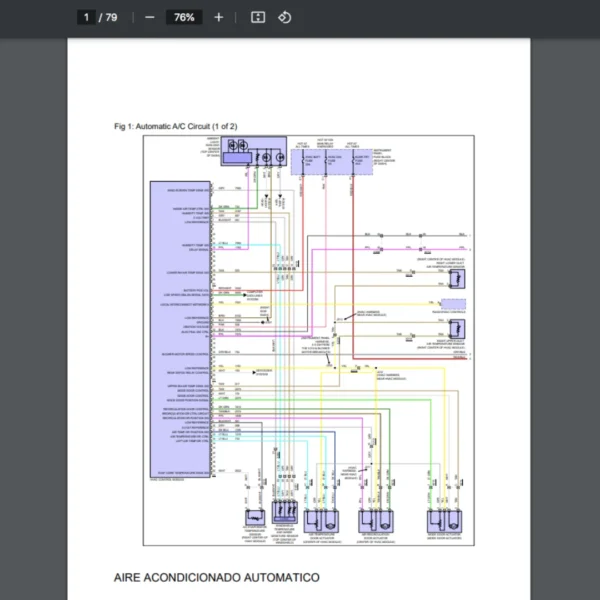
Task: Click the 'AIRE ACONDICIONADO AUTOMATICO' heading
Action: (x=217, y=578)
